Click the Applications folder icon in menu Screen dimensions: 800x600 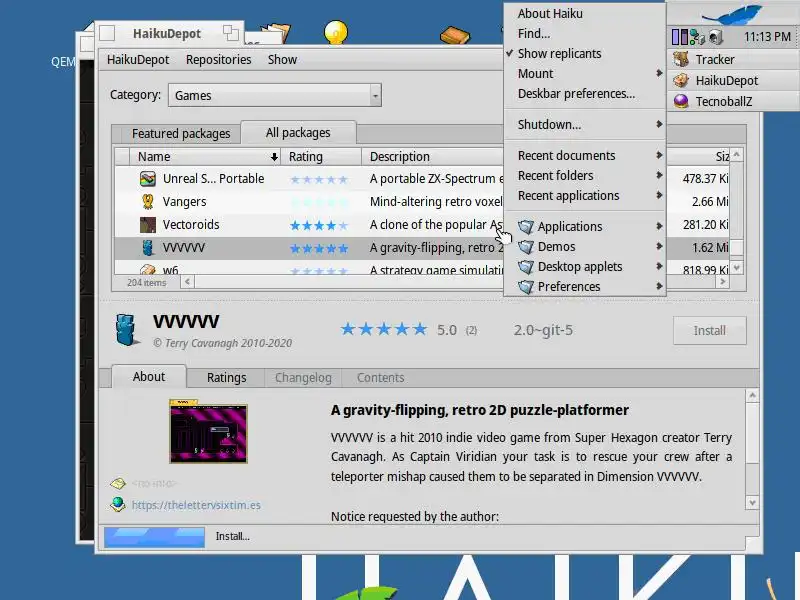click(x=526, y=227)
